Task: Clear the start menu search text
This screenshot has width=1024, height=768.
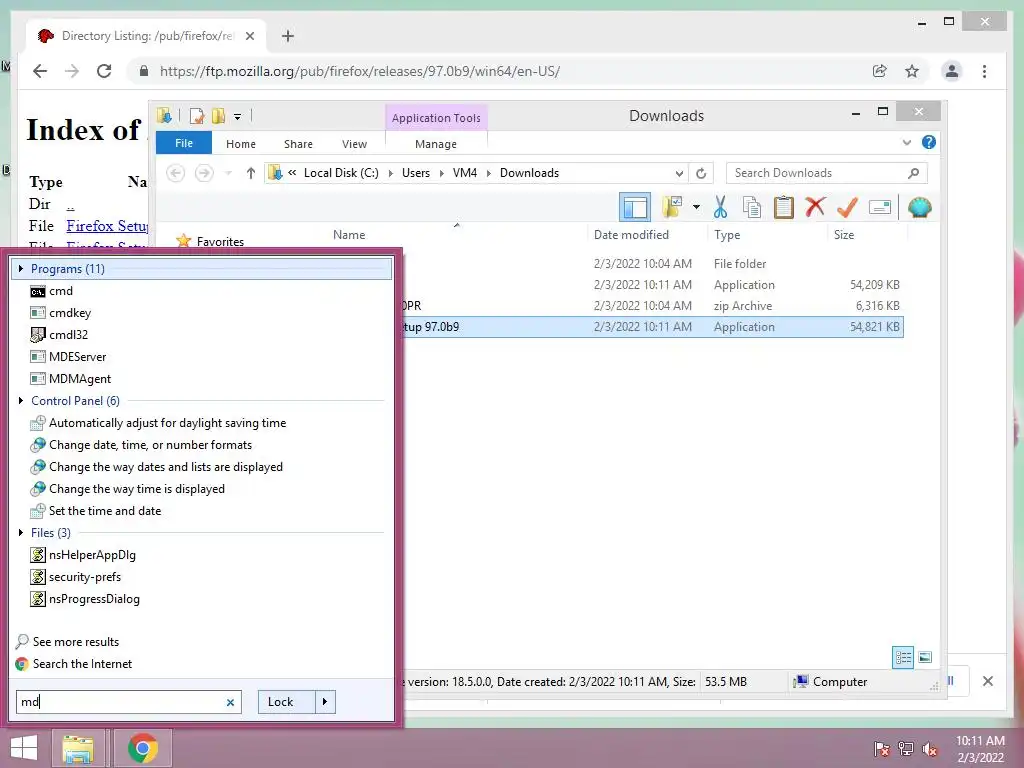Action: [x=230, y=703]
